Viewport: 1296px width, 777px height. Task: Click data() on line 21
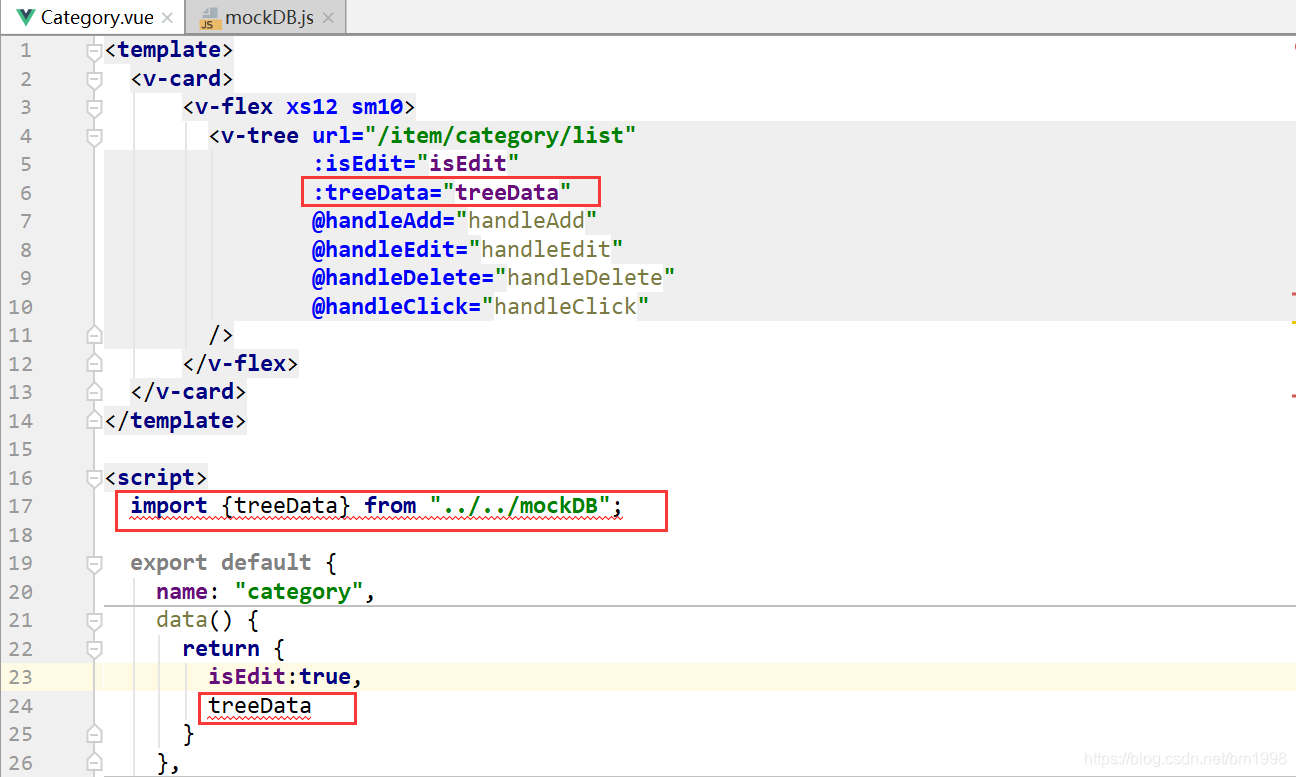195,620
